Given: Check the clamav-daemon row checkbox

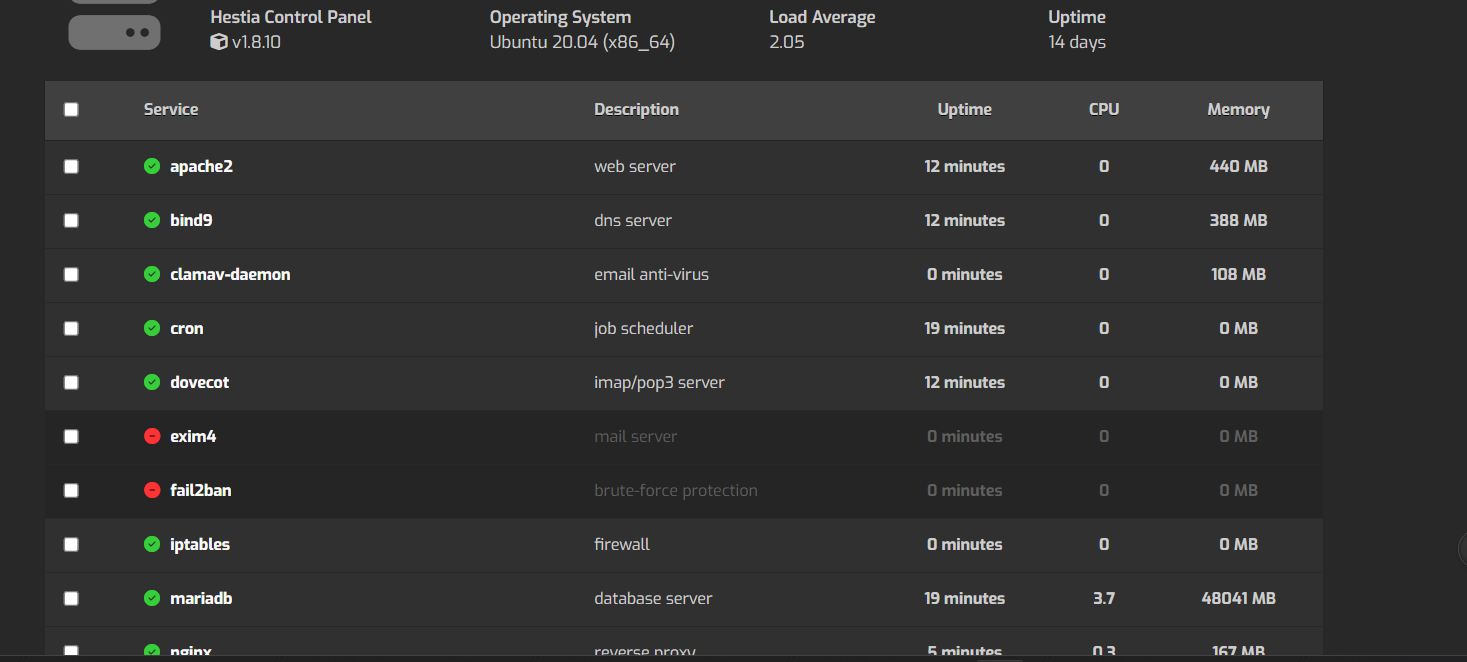Looking at the screenshot, I should pyautogui.click(x=71, y=275).
